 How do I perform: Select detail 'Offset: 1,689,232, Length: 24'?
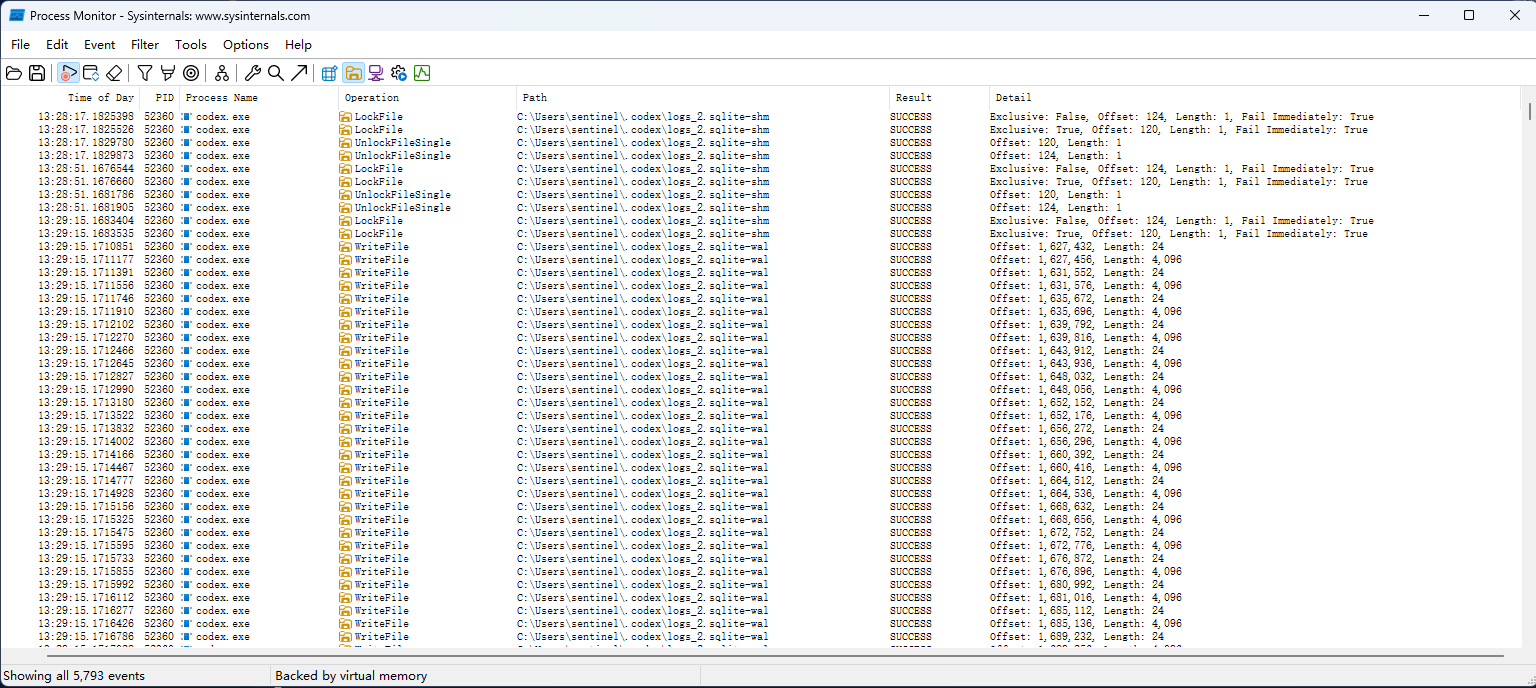[1076, 637]
